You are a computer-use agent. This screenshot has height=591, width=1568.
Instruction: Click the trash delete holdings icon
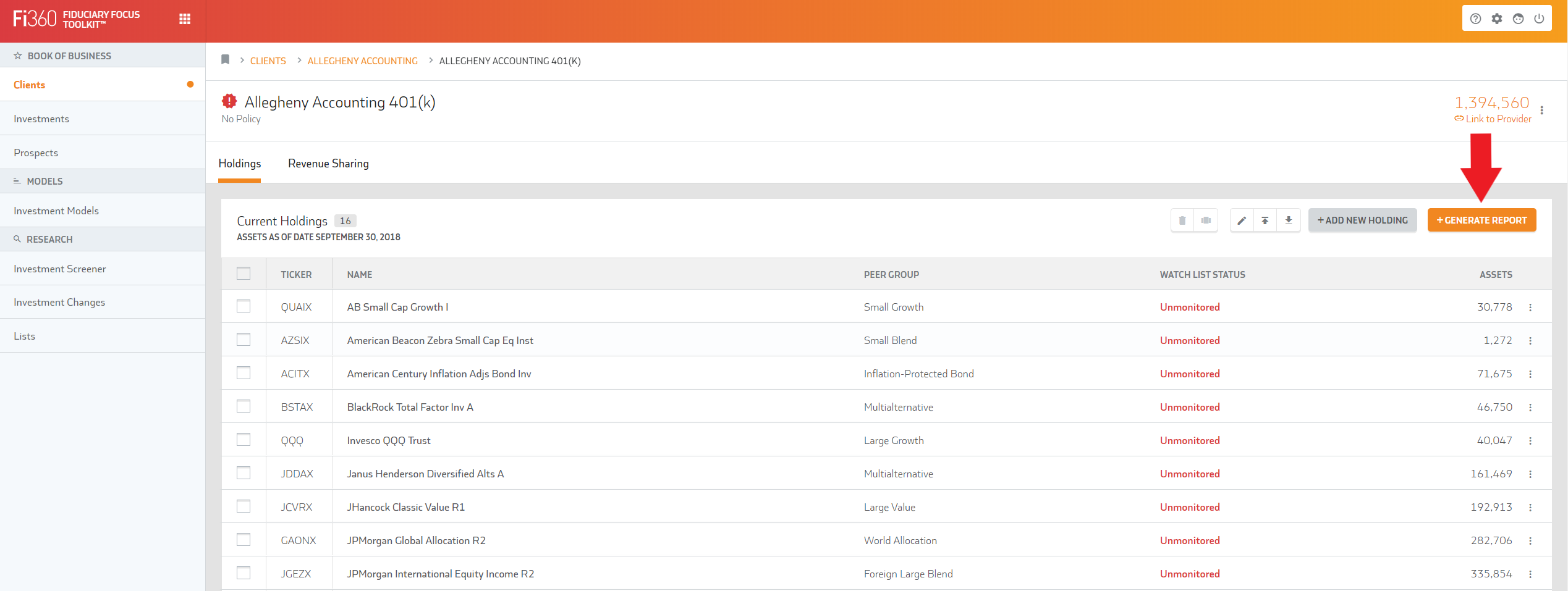tap(1182, 220)
